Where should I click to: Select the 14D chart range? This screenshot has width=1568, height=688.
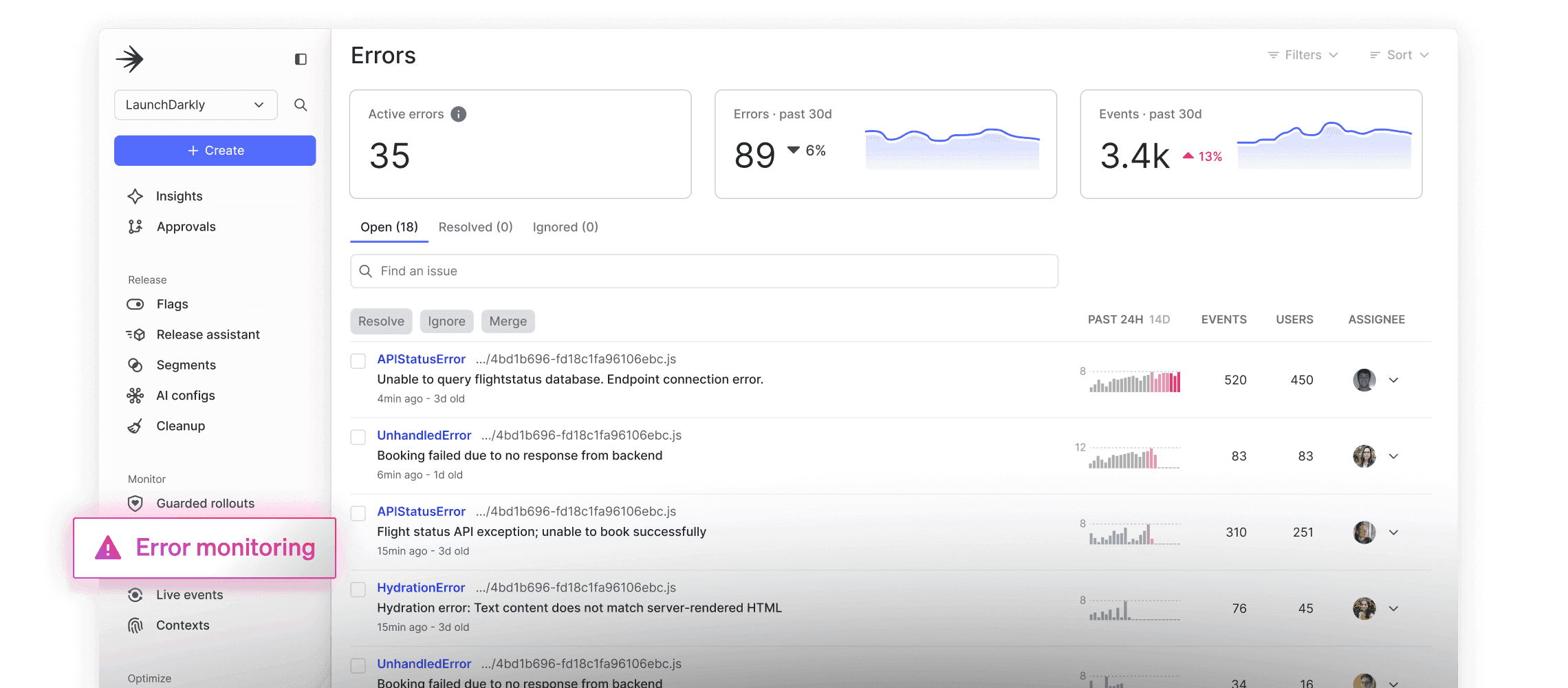tap(1159, 320)
